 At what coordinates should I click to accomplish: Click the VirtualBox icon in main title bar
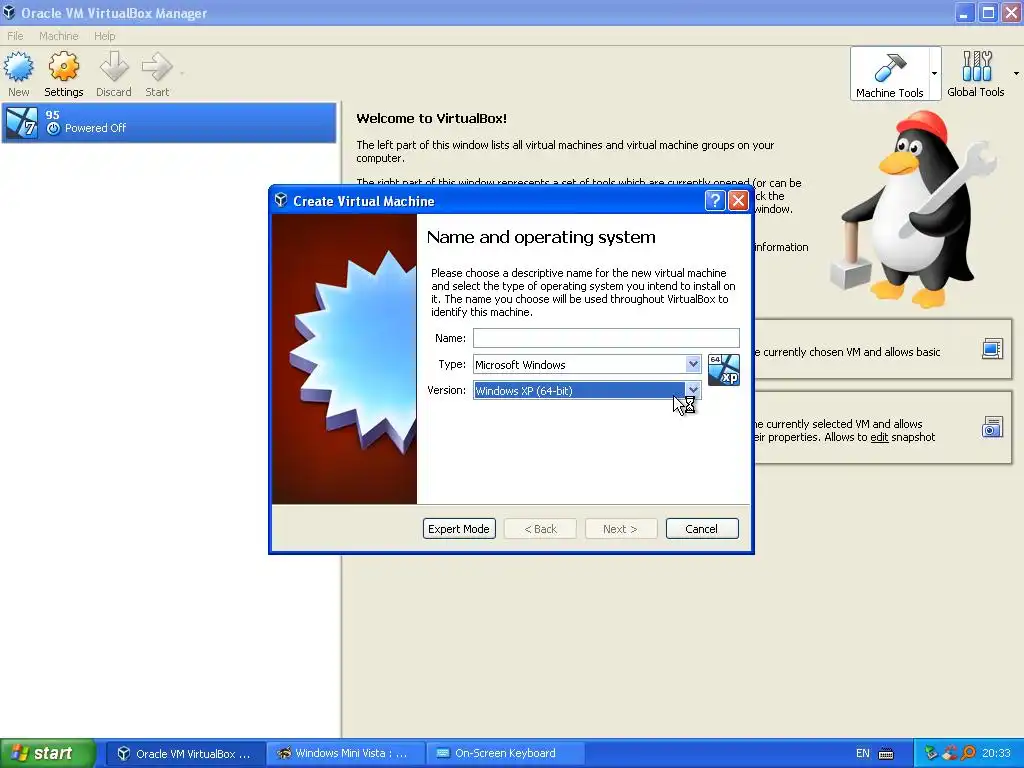point(9,12)
